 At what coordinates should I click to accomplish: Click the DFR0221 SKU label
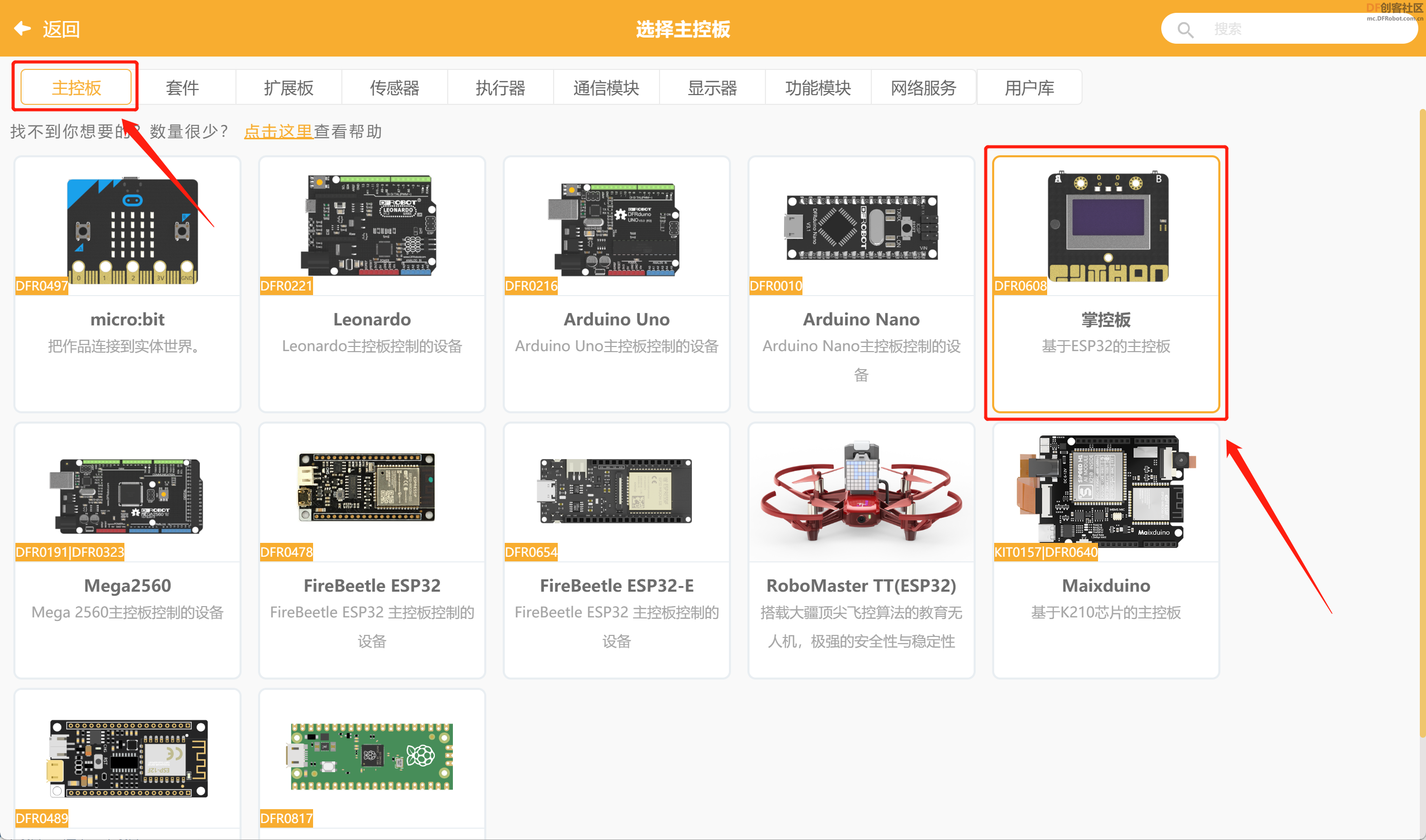click(286, 286)
